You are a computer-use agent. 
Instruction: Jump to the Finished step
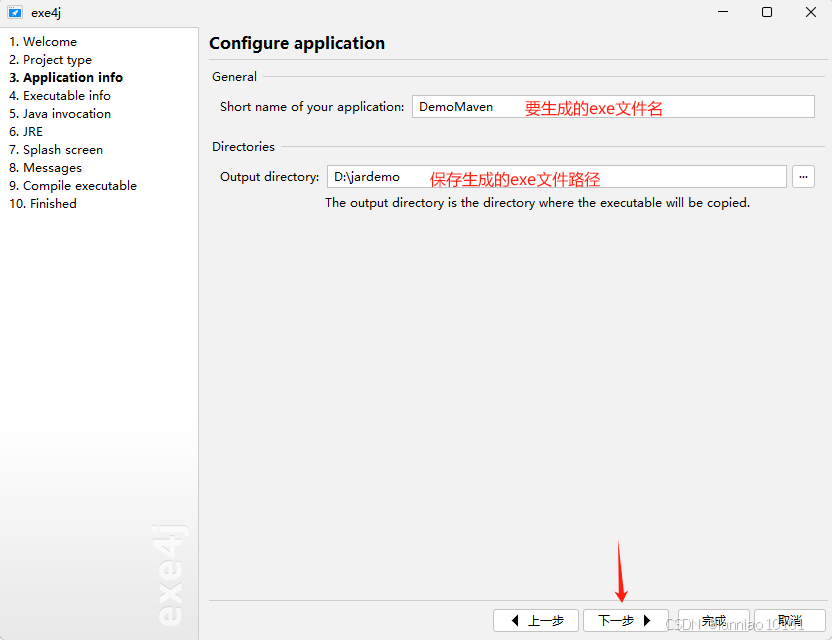coord(43,204)
